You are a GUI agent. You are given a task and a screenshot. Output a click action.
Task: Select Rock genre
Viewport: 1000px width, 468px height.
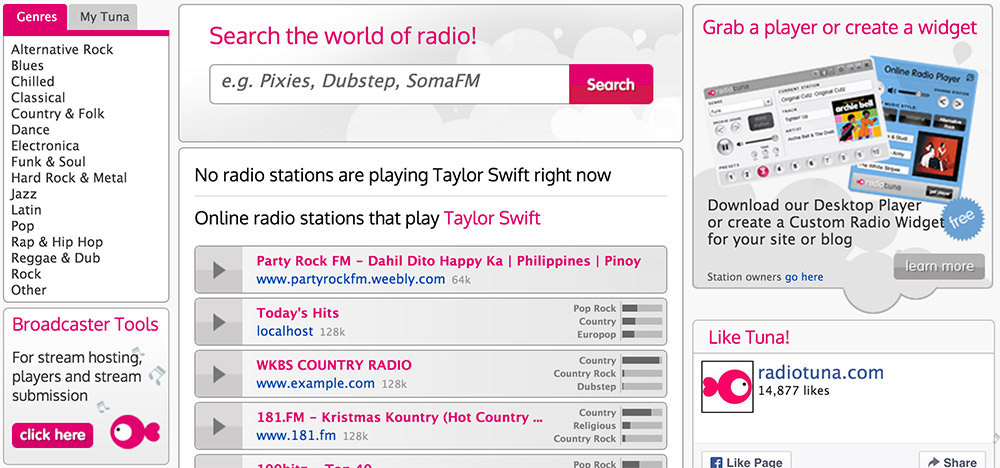26,274
